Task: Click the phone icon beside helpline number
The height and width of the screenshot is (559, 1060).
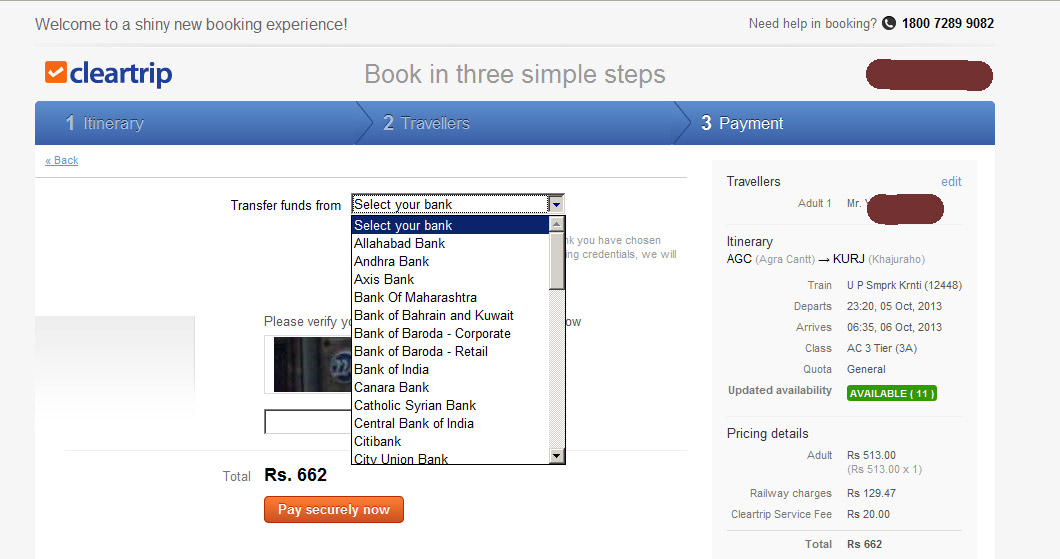Action: click(889, 23)
